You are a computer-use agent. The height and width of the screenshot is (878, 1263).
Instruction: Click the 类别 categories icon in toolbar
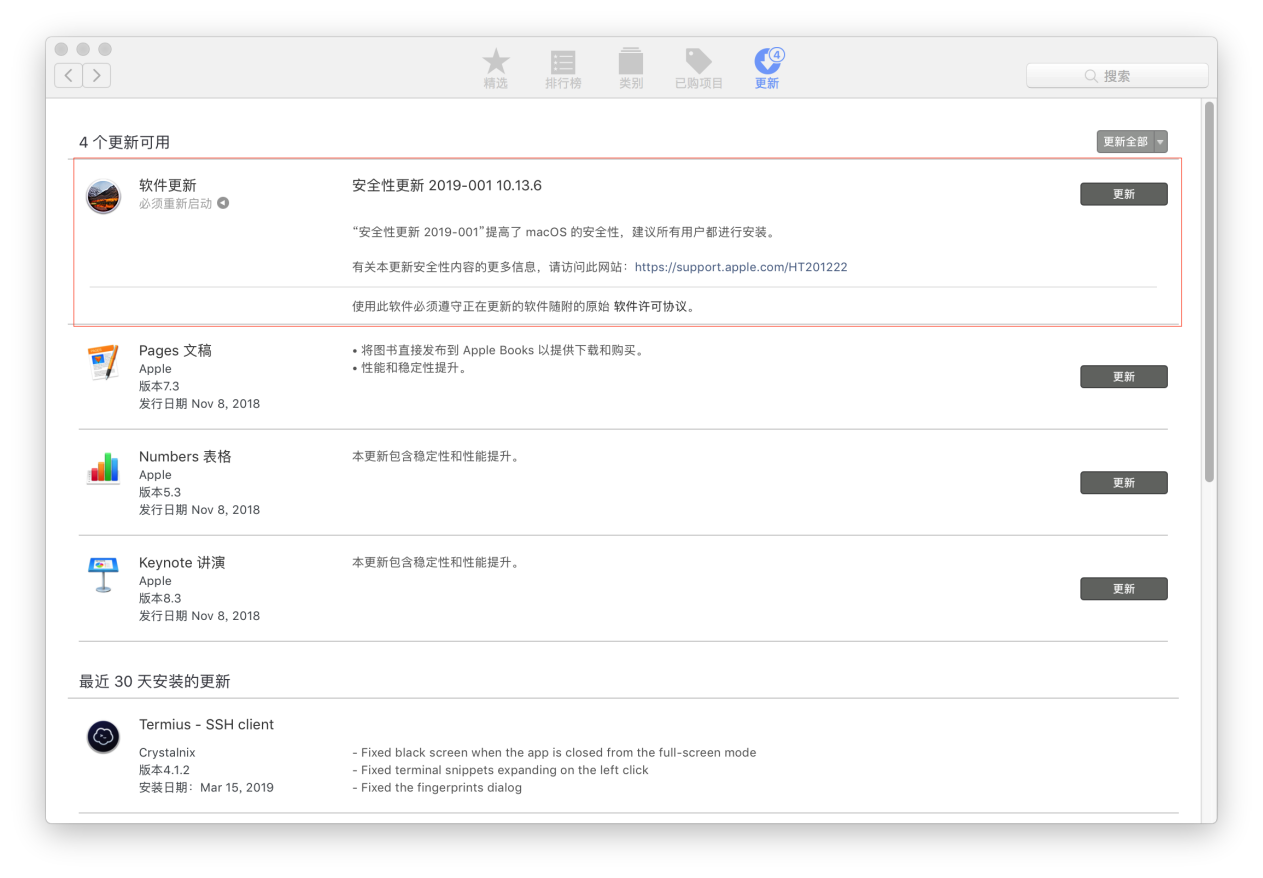pyautogui.click(x=631, y=62)
